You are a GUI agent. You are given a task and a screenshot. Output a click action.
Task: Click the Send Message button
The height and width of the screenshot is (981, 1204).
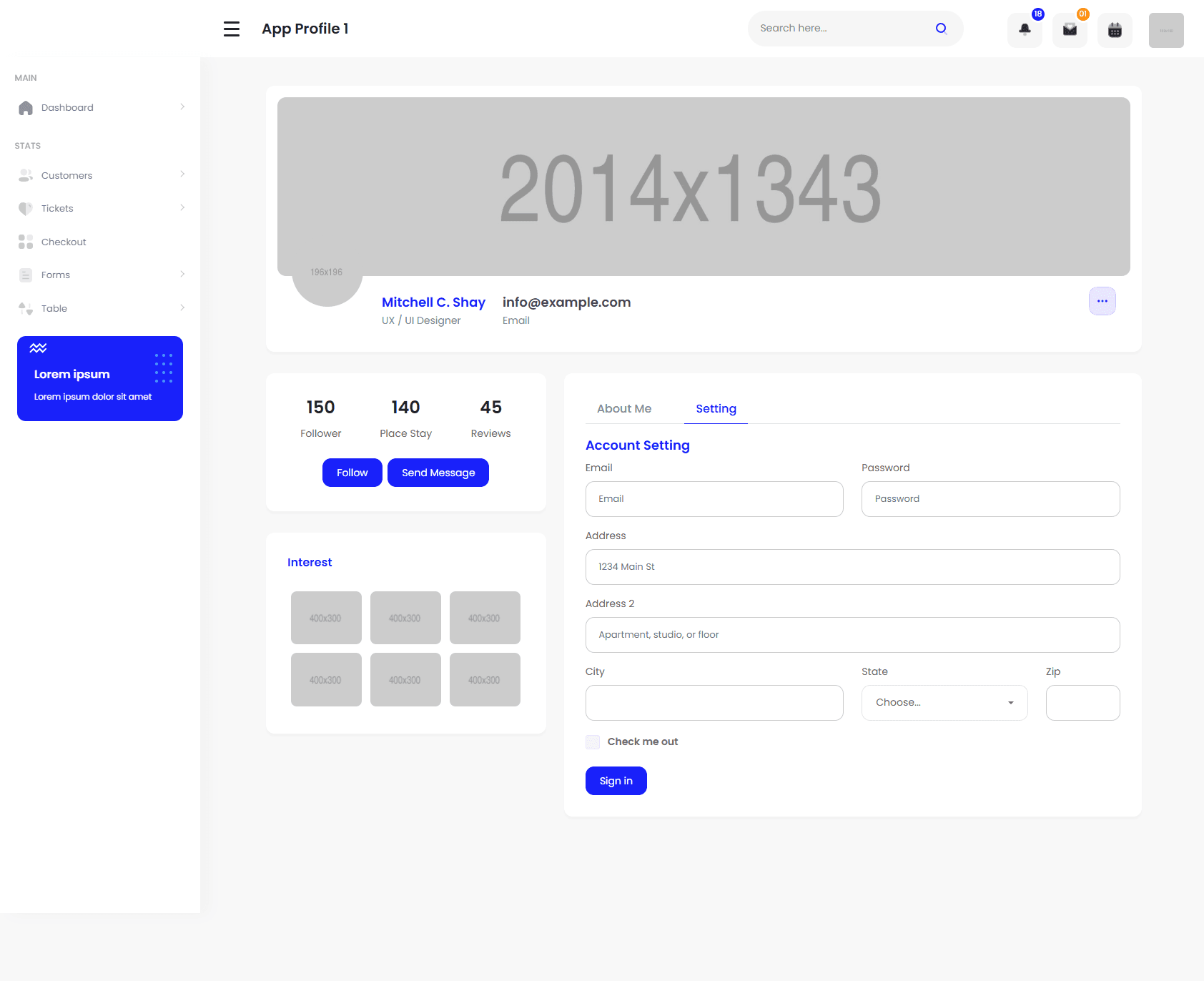click(x=438, y=472)
